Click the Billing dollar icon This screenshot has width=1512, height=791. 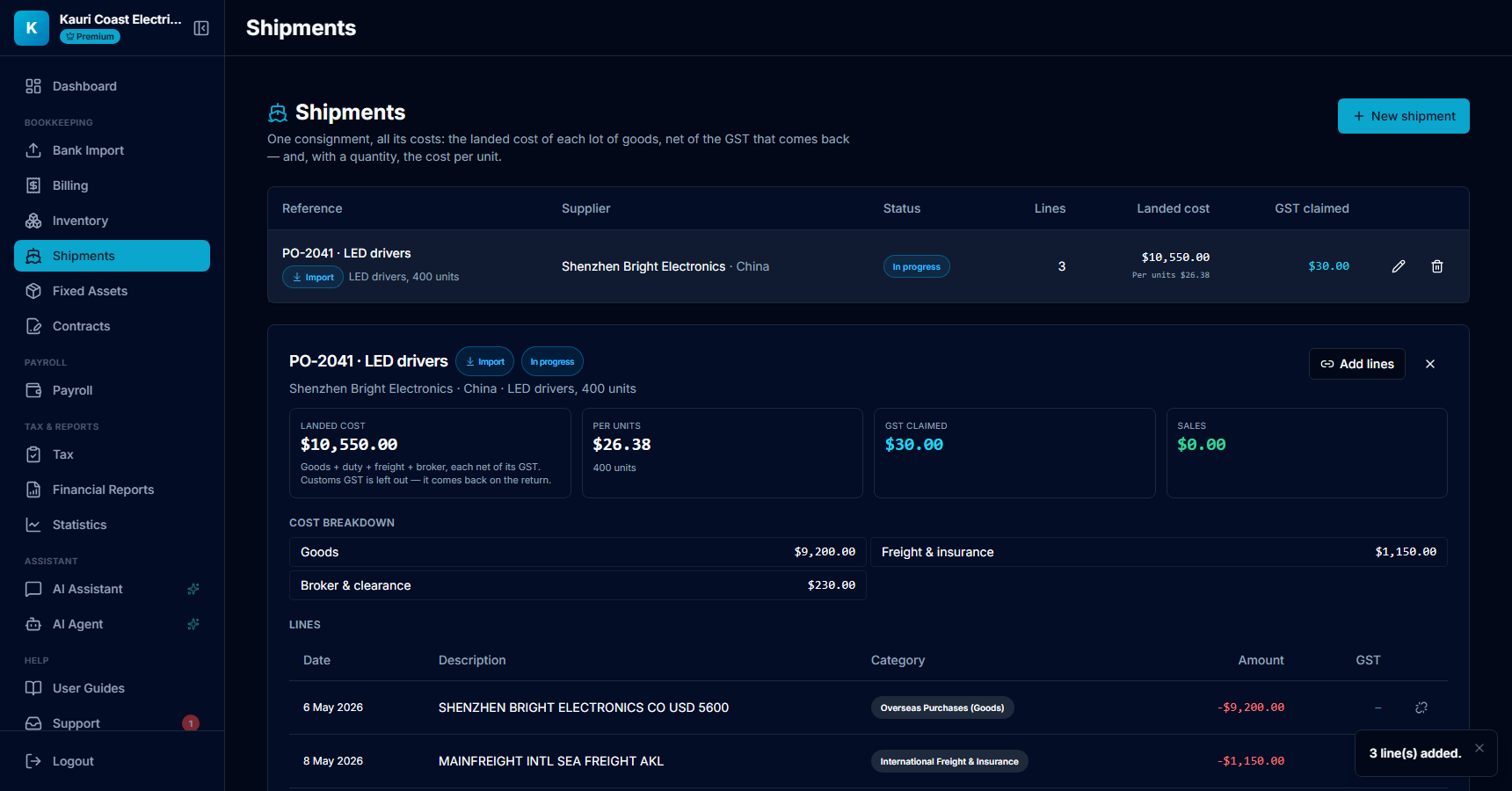coord(33,185)
